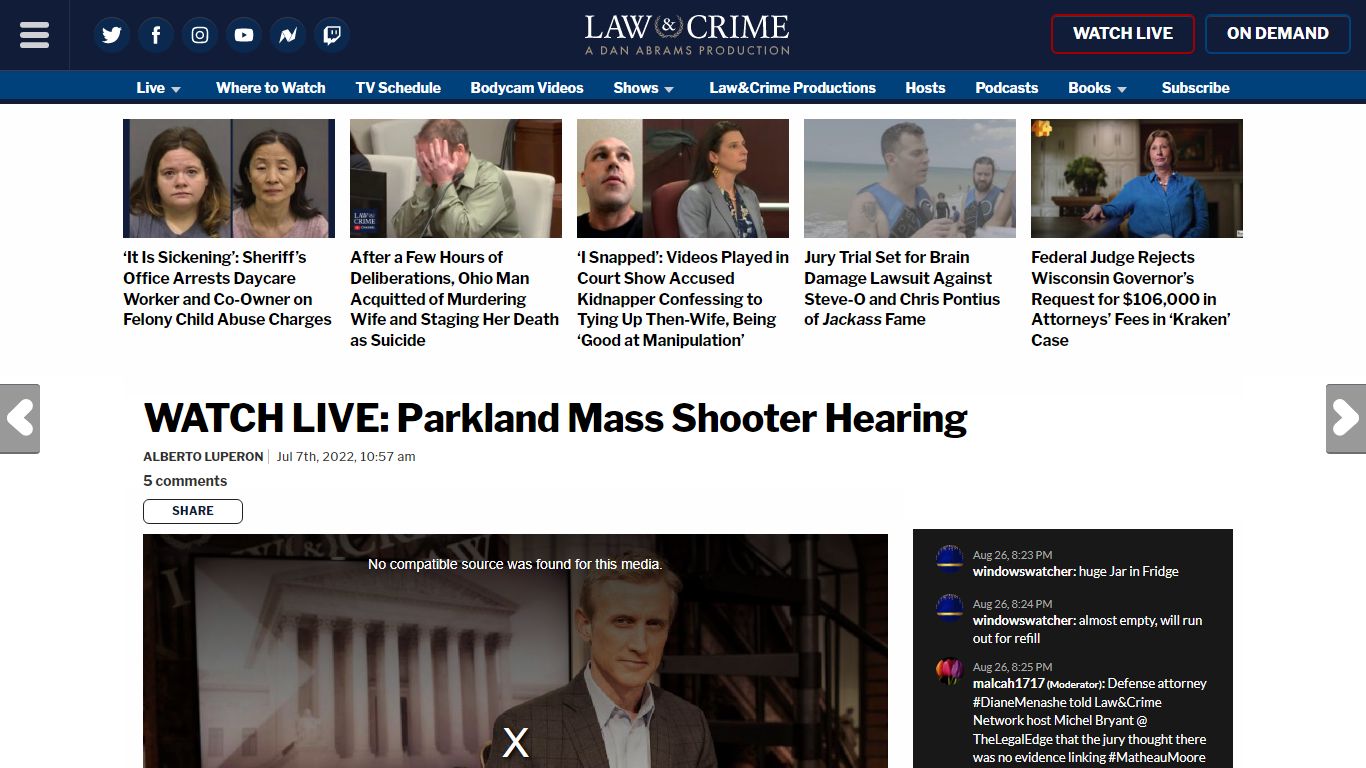Open the NewsBreak social icon
1366x768 pixels.
[x=288, y=35]
